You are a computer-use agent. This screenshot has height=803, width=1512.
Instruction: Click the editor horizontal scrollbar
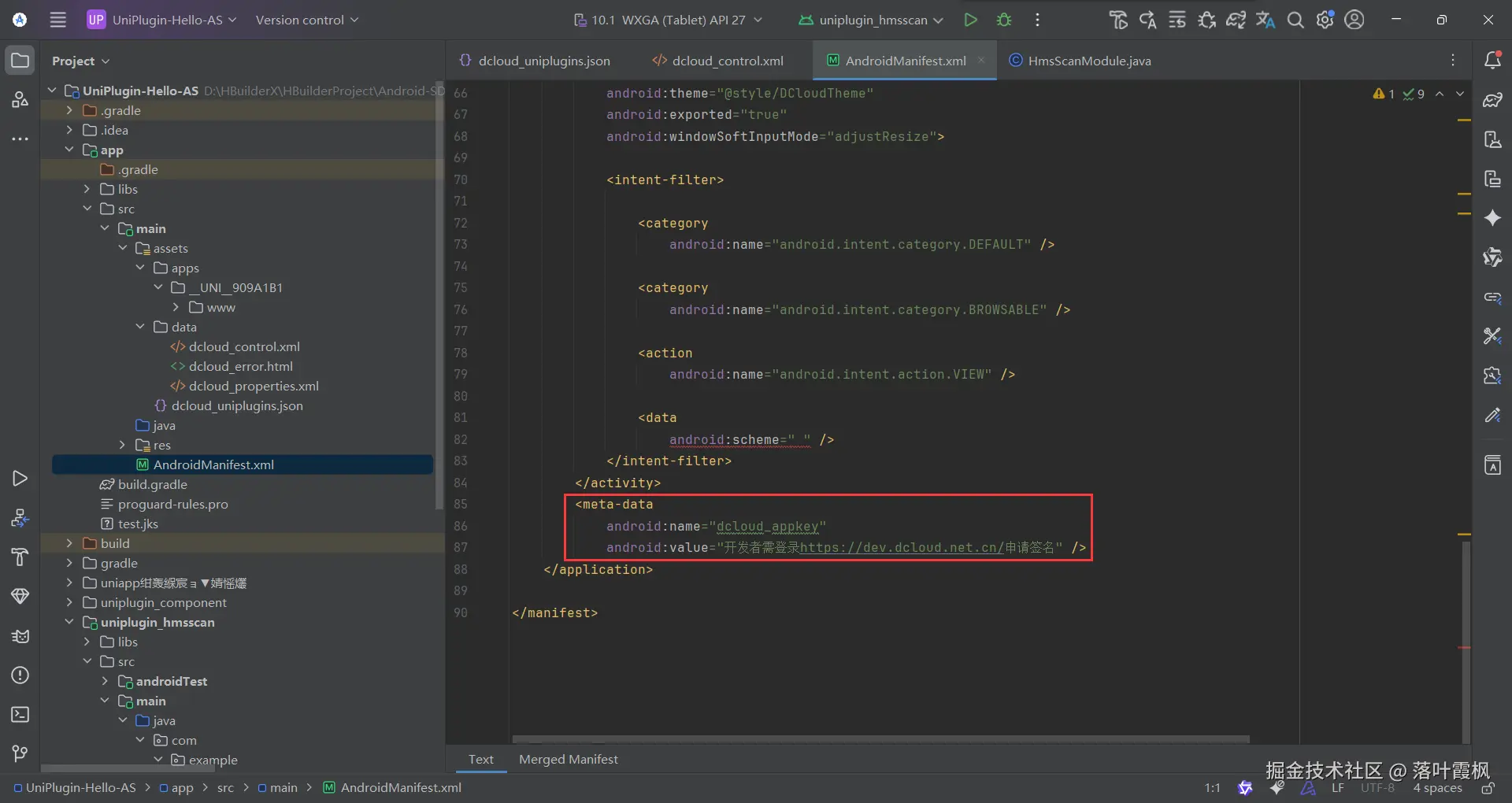(880, 739)
